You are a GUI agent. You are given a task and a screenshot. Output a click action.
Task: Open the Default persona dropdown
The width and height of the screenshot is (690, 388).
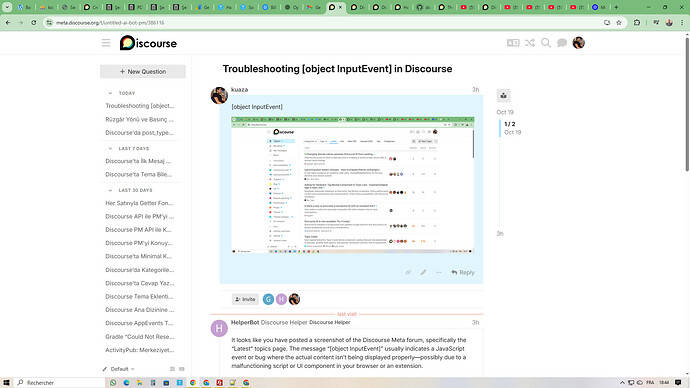click(x=119, y=369)
